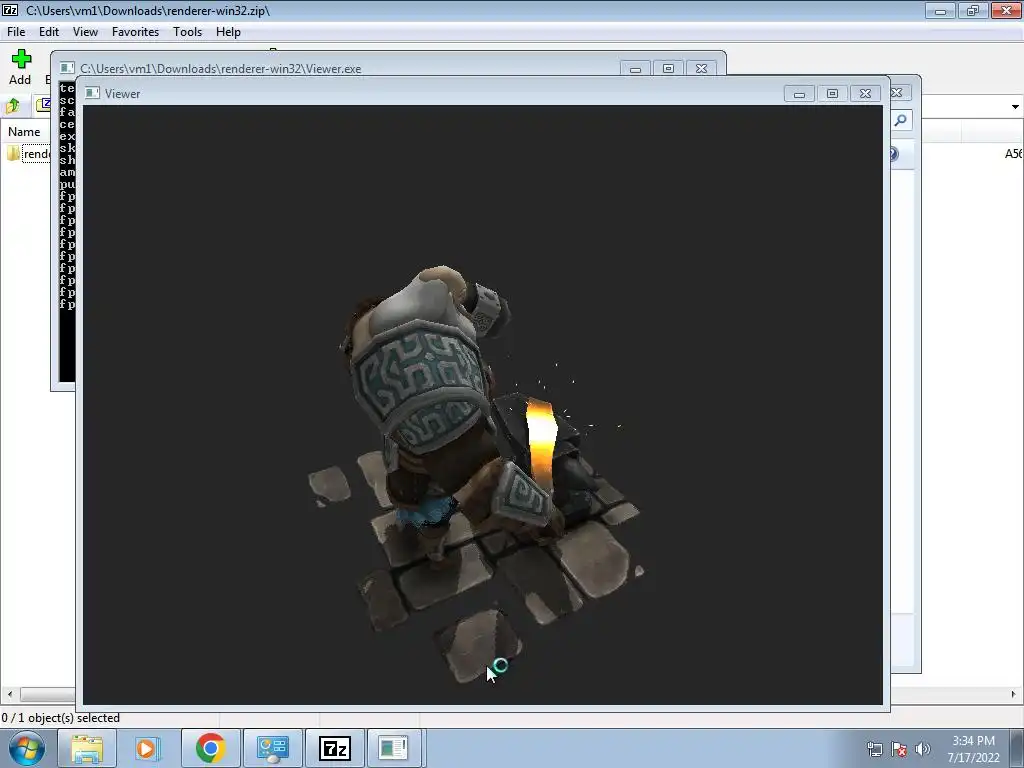This screenshot has height=768, width=1024.
Task: Click the Name column header in 7-Zip
Action: [x=24, y=131]
